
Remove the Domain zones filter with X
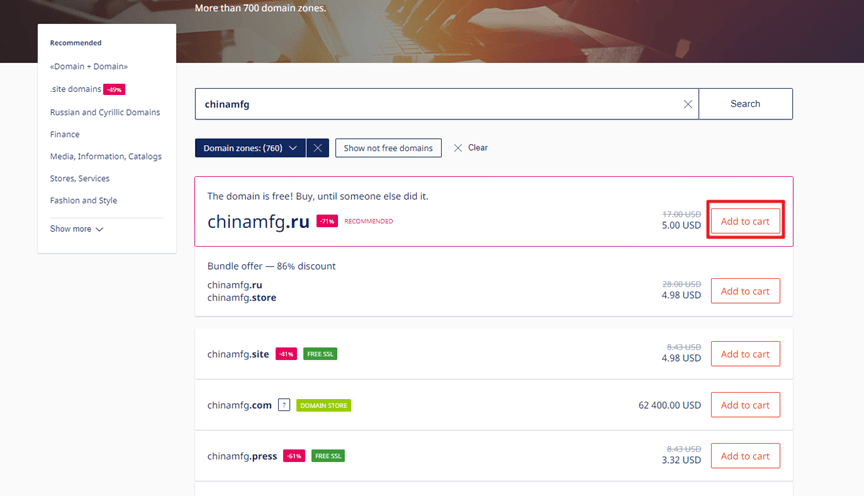tap(317, 148)
